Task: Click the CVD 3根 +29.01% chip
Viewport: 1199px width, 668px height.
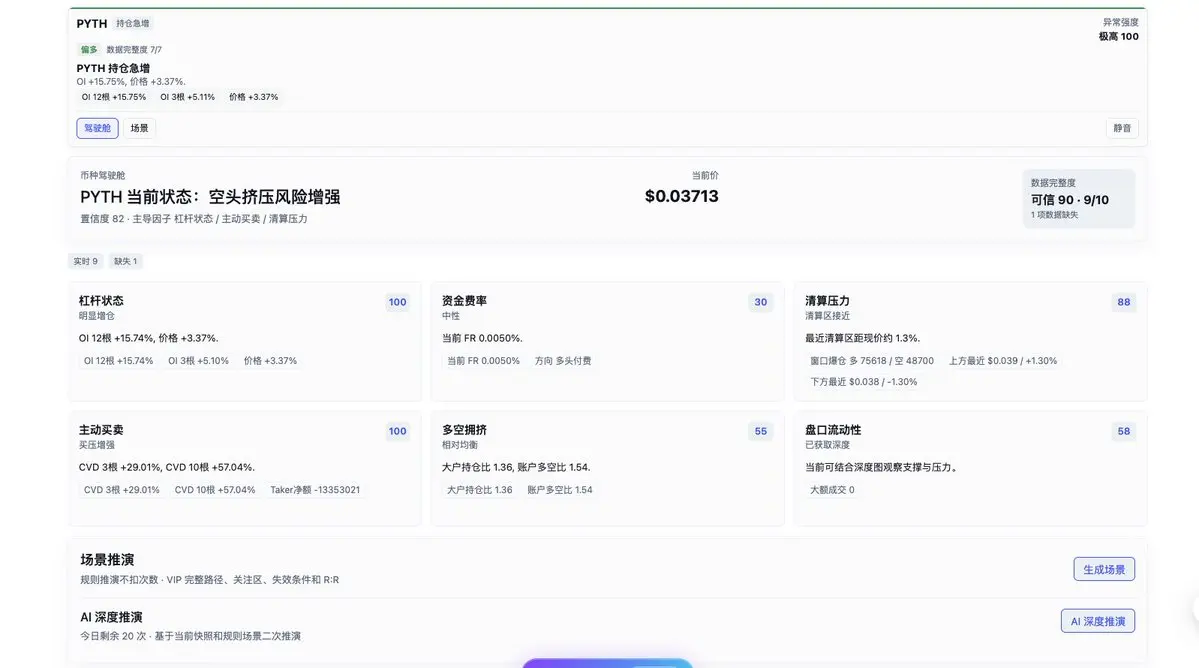Action: 122,490
